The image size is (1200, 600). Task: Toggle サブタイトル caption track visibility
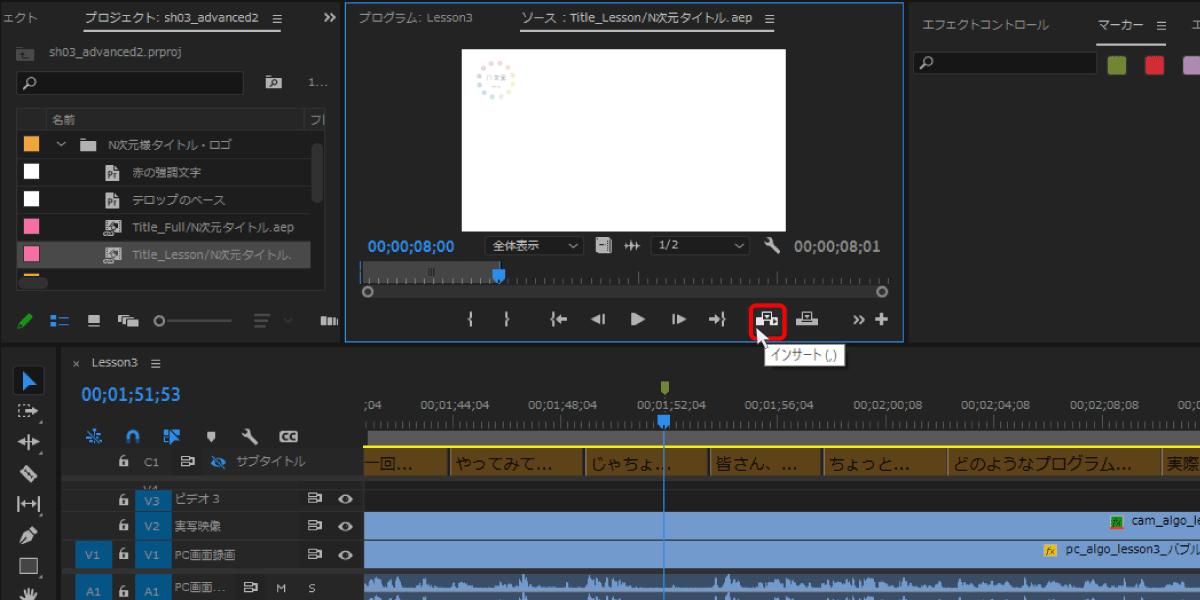pos(219,462)
